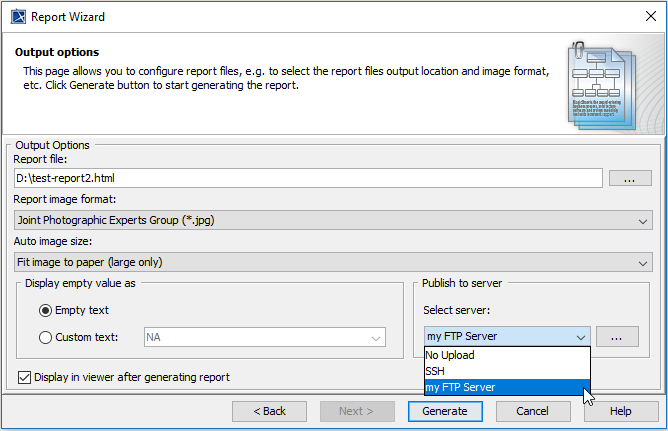
Task: Collapse the Select server combo box
Action: (x=580, y=337)
